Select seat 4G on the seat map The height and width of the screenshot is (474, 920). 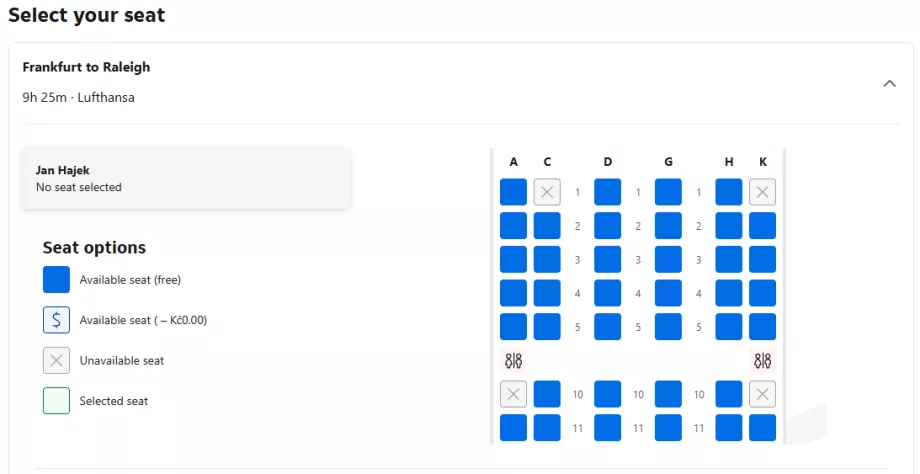tap(668, 293)
